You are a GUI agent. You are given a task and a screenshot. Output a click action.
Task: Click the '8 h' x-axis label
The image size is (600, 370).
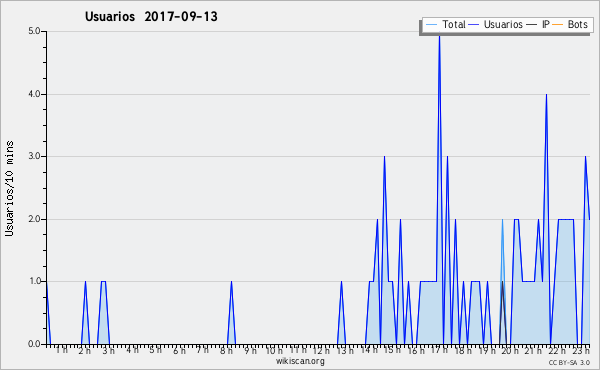(226, 350)
